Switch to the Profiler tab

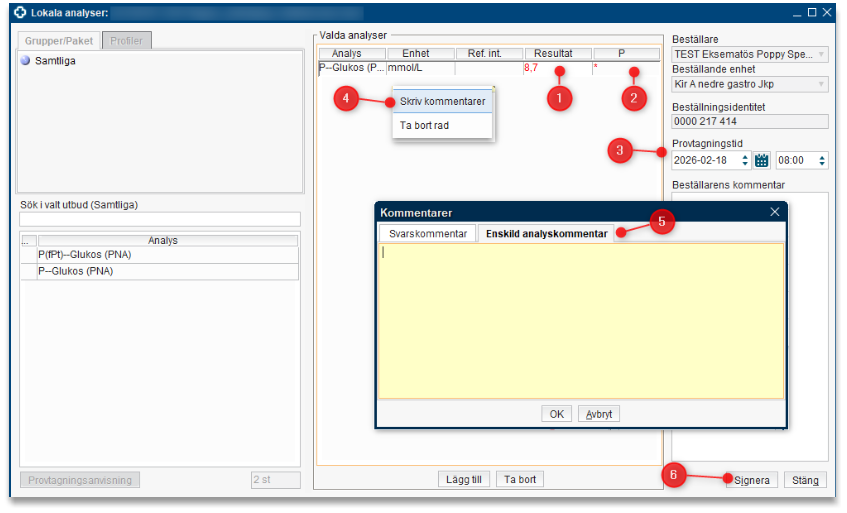coord(127,40)
